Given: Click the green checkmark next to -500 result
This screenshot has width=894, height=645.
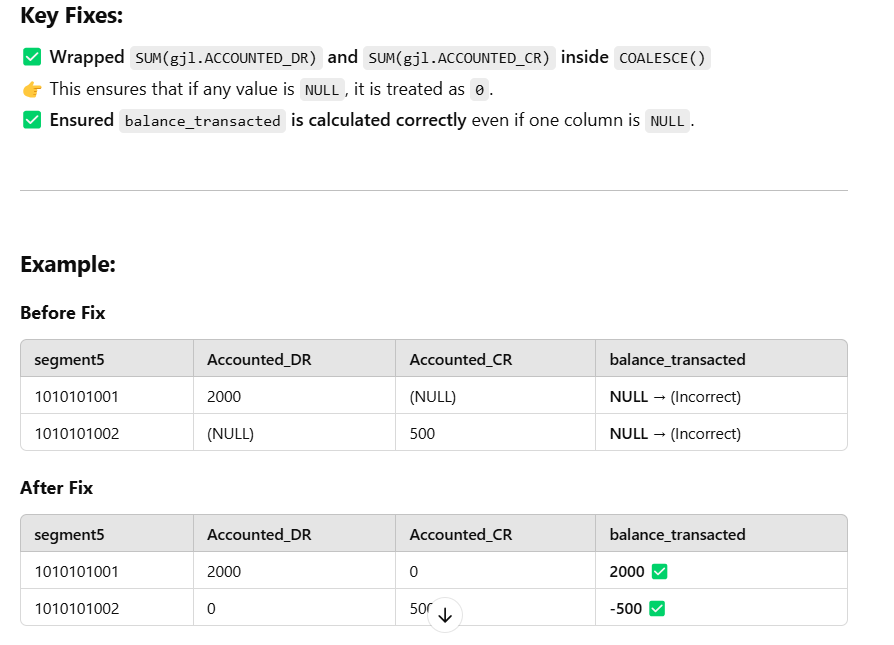Looking at the screenshot, I should (x=658, y=608).
